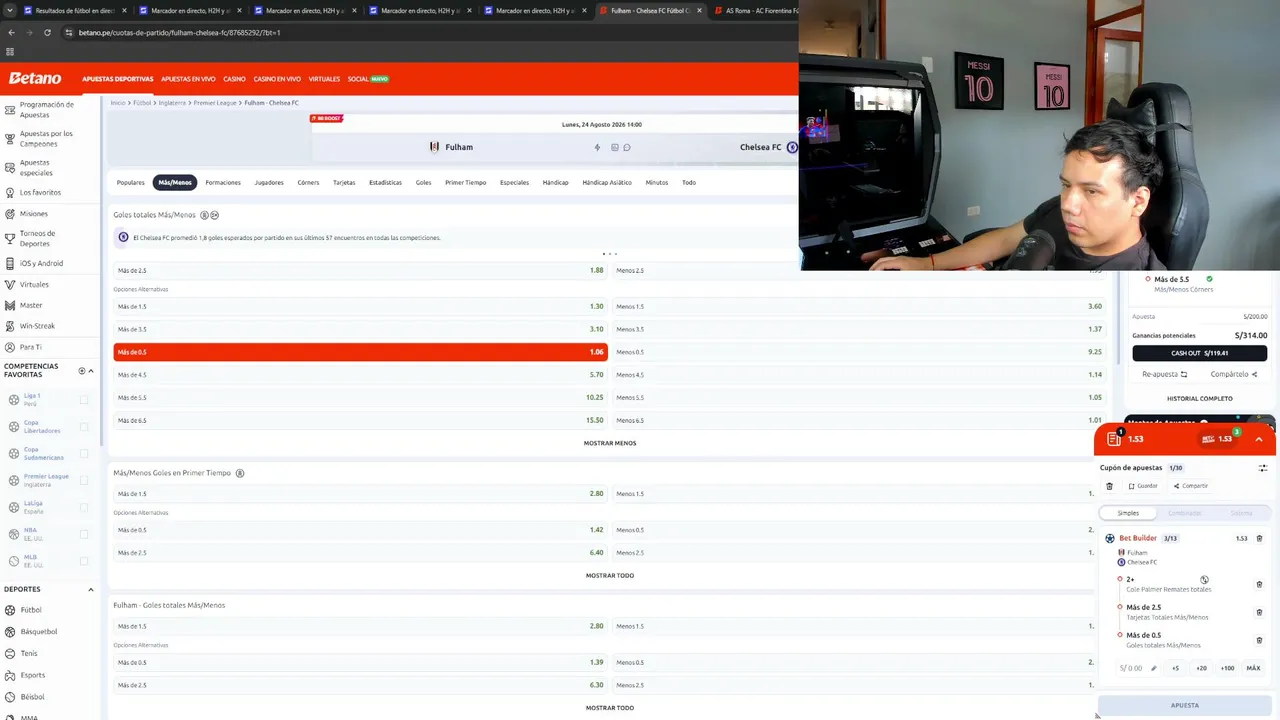Screen dimensions: 1280x720
Task: Click the Betano logo
Action: tap(35, 78)
